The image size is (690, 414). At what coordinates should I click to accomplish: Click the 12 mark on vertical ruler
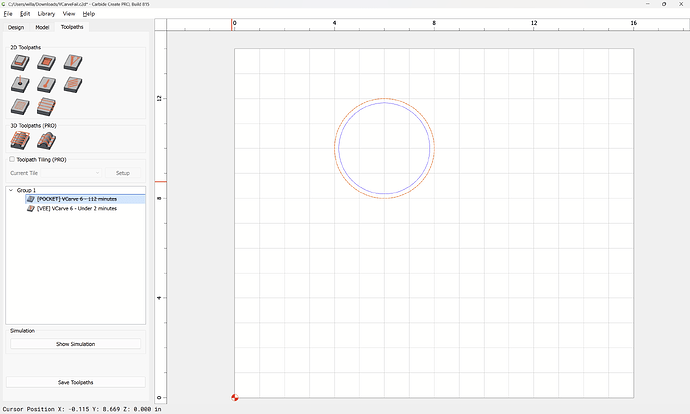pyautogui.click(x=159, y=99)
